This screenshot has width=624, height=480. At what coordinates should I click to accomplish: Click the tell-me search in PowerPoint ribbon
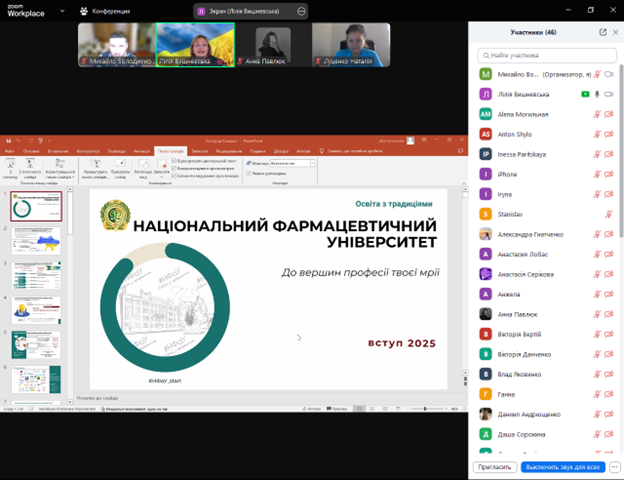click(351, 151)
